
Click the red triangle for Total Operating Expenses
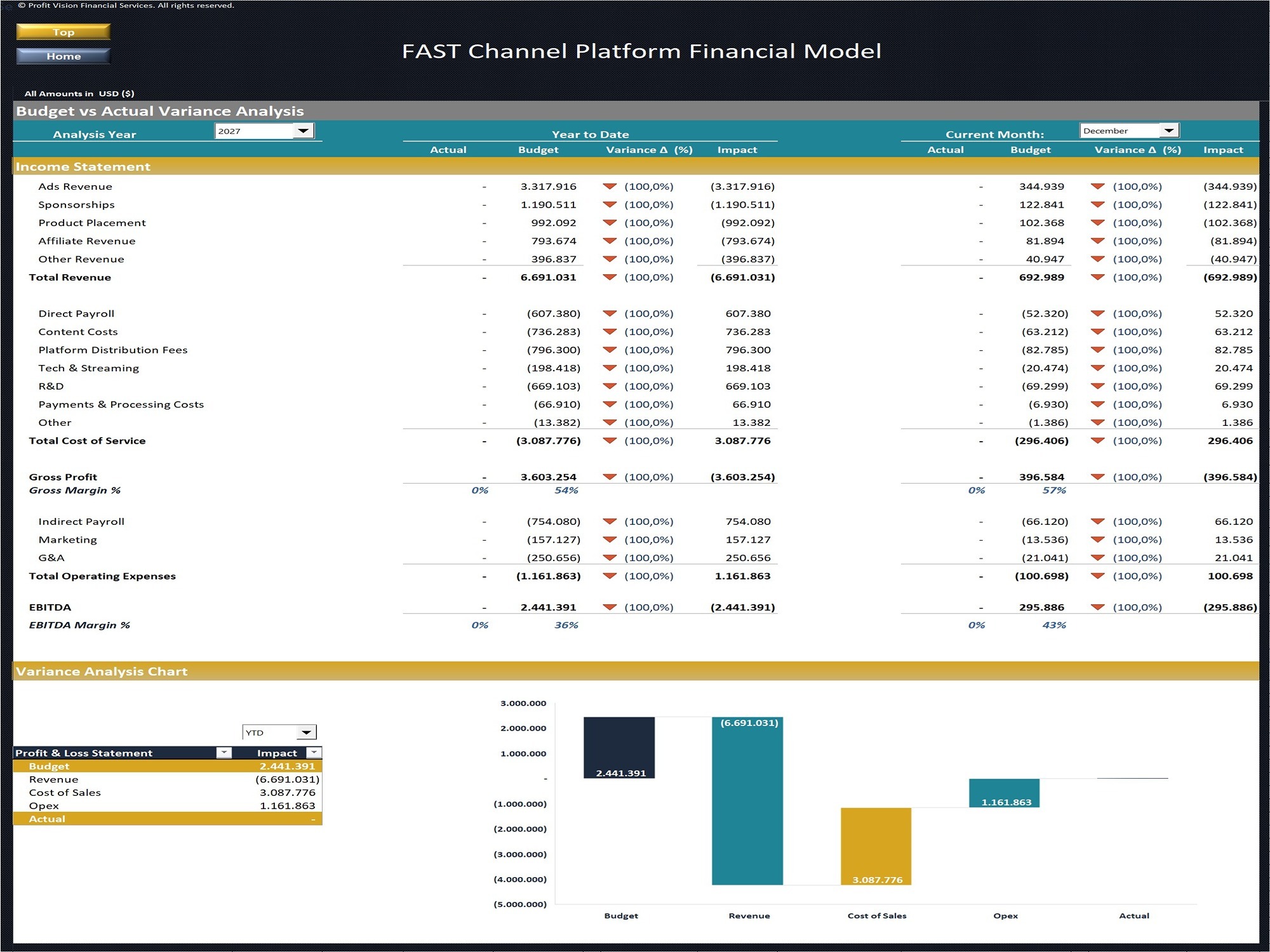pyautogui.click(x=610, y=576)
